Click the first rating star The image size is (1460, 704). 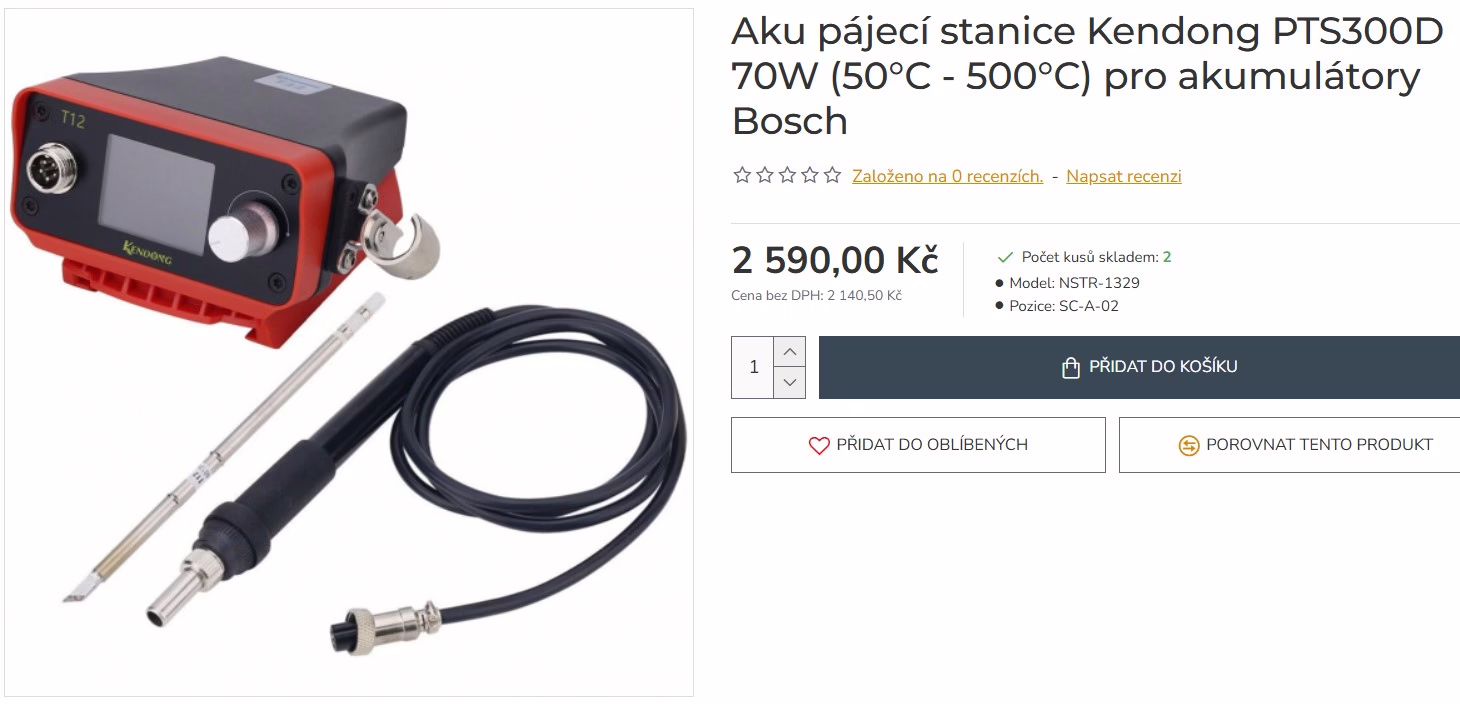[742, 176]
